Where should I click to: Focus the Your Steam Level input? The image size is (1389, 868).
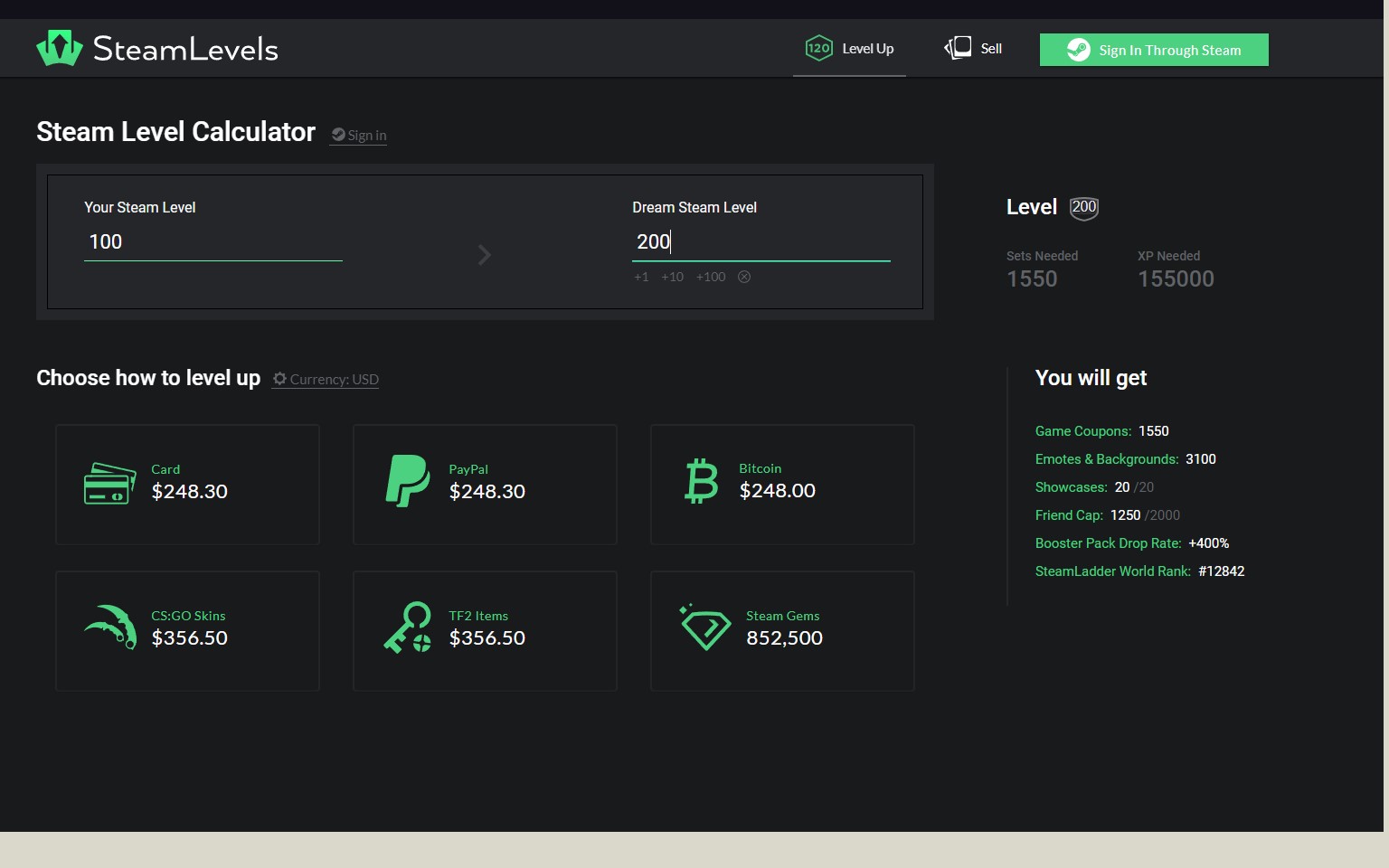coord(213,242)
